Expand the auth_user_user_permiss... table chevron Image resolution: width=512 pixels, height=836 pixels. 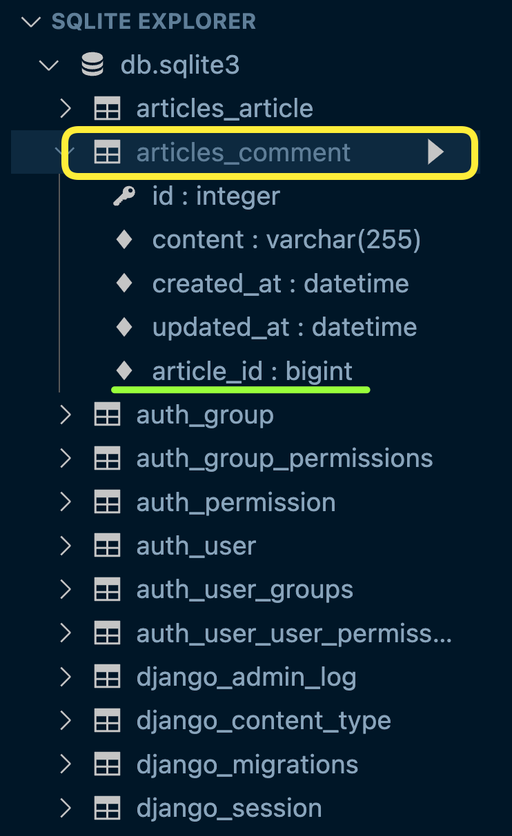(x=66, y=633)
